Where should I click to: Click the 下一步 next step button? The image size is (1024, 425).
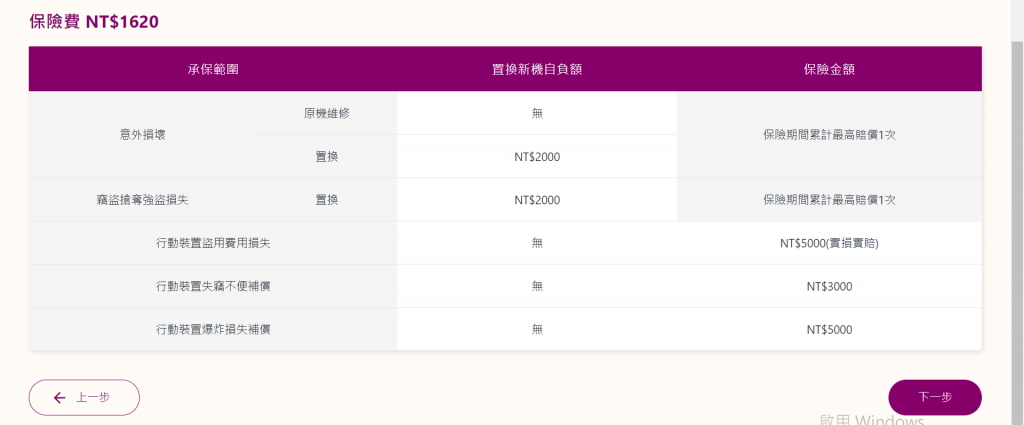935,397
